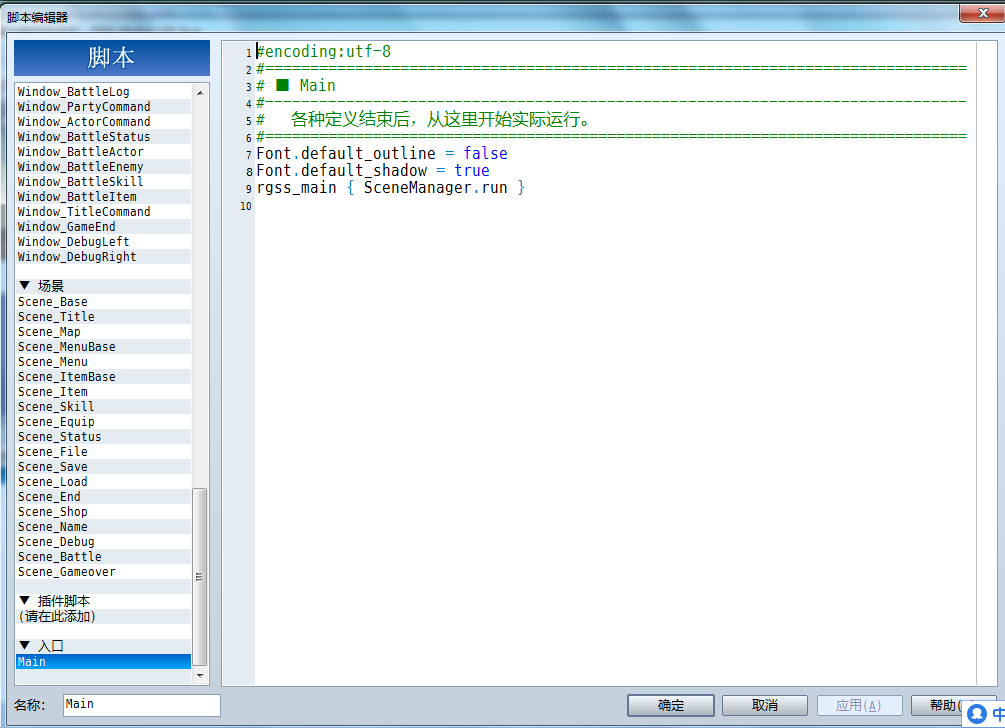Click the 名称 name input field
The image size is (1005, 728).
click(x=142, y=705)
